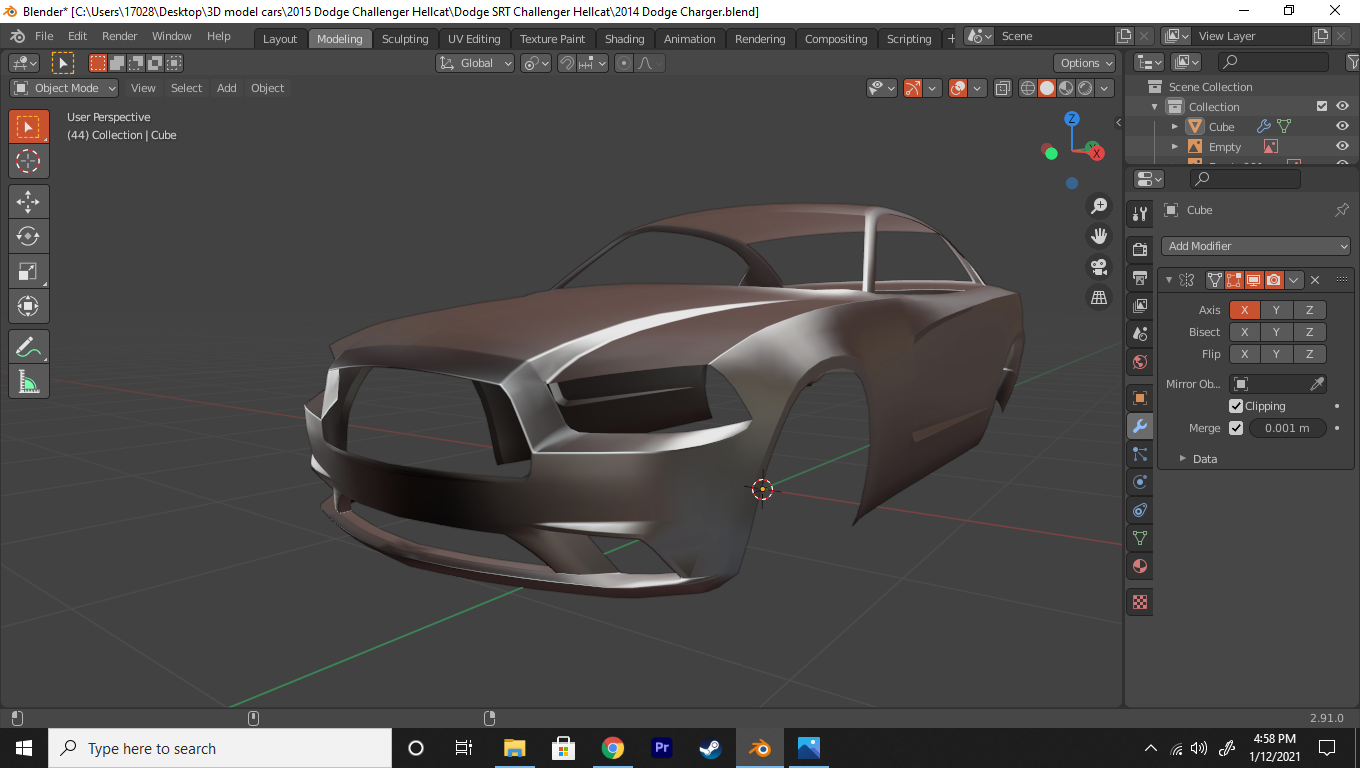The height and width of the screenshot is (768, 1360).
Task: Click the Merge distance 0.001 m field
Action: click(1287, 428)
